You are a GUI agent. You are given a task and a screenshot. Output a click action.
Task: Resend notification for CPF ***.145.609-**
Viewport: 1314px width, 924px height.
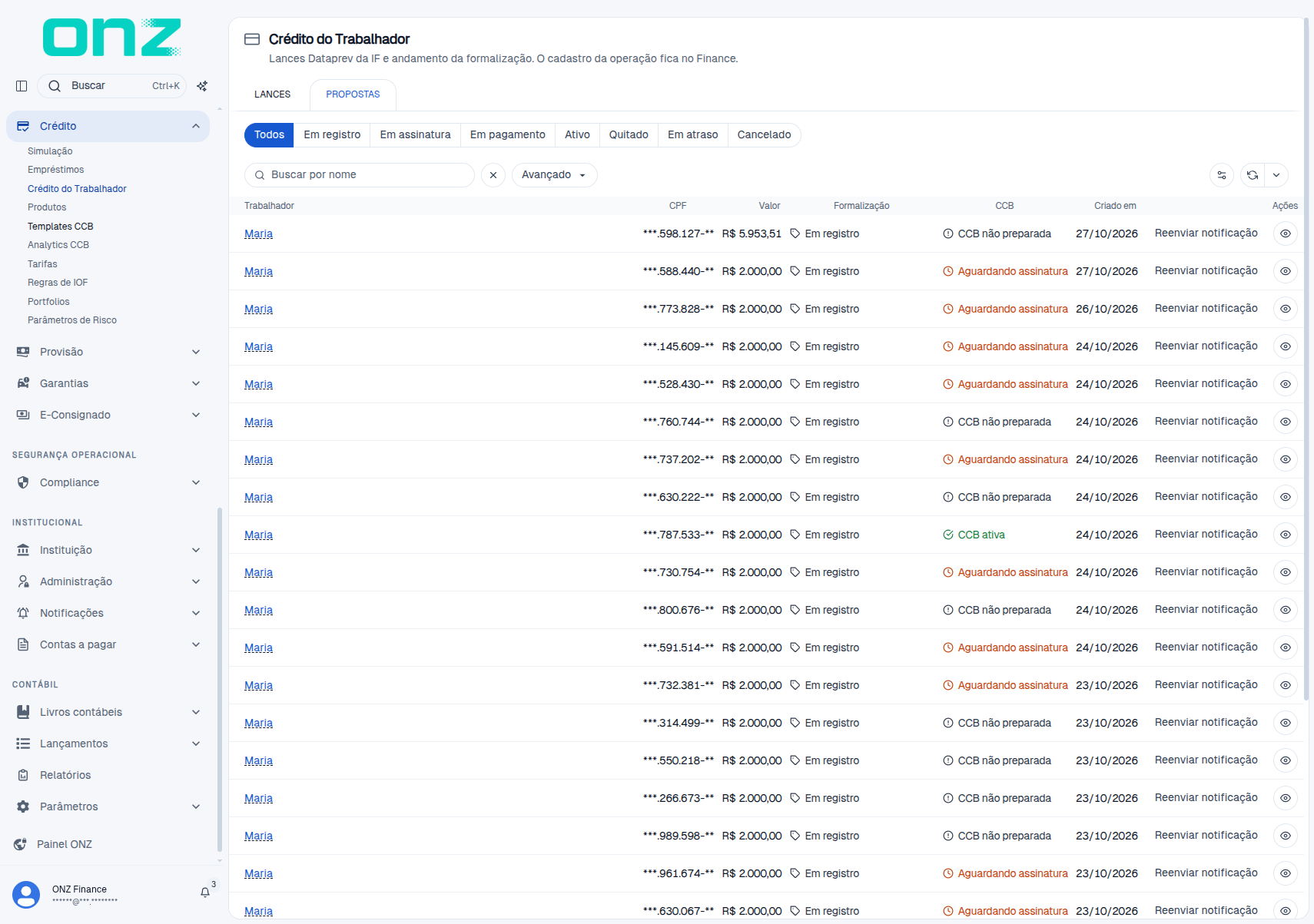pyautogui.click(x=1206, y=346)
